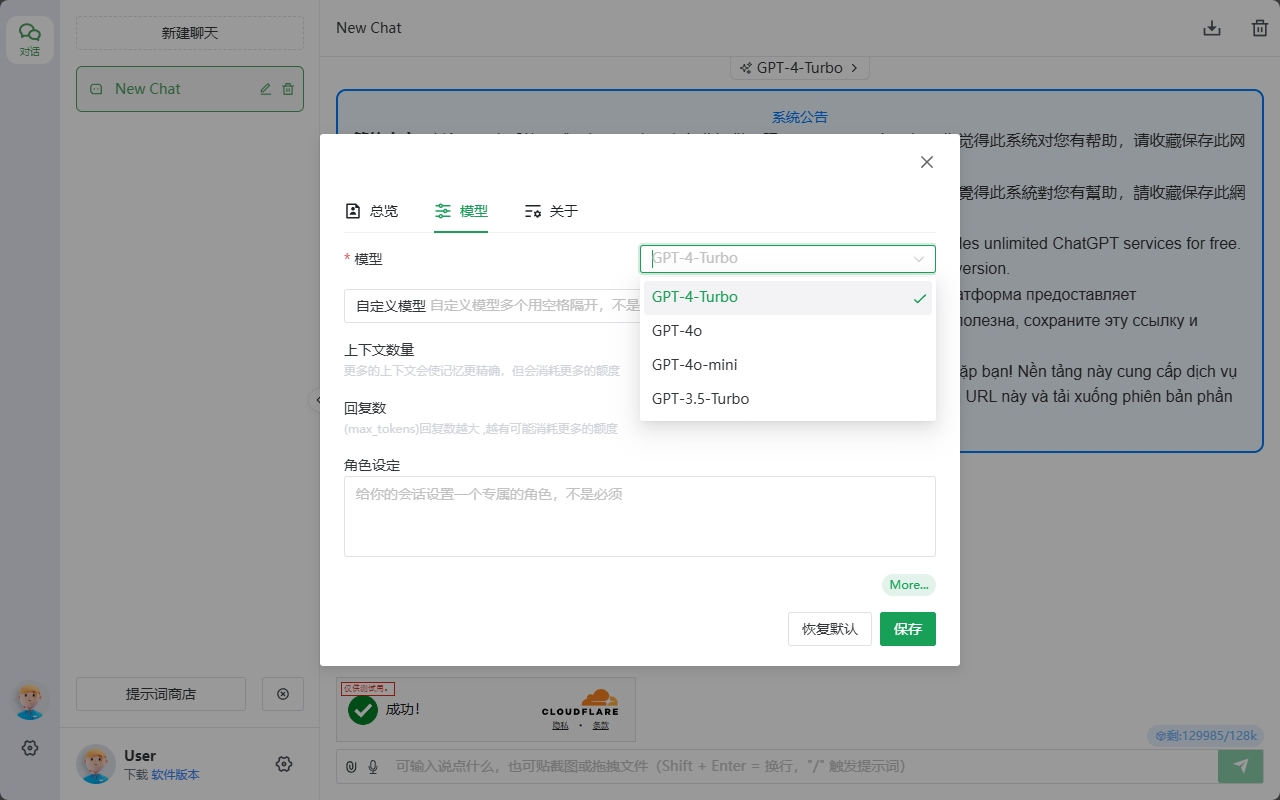Click the User avatar in bottom panel
This screenshot has width=1280, height=800.
(96, 764)
